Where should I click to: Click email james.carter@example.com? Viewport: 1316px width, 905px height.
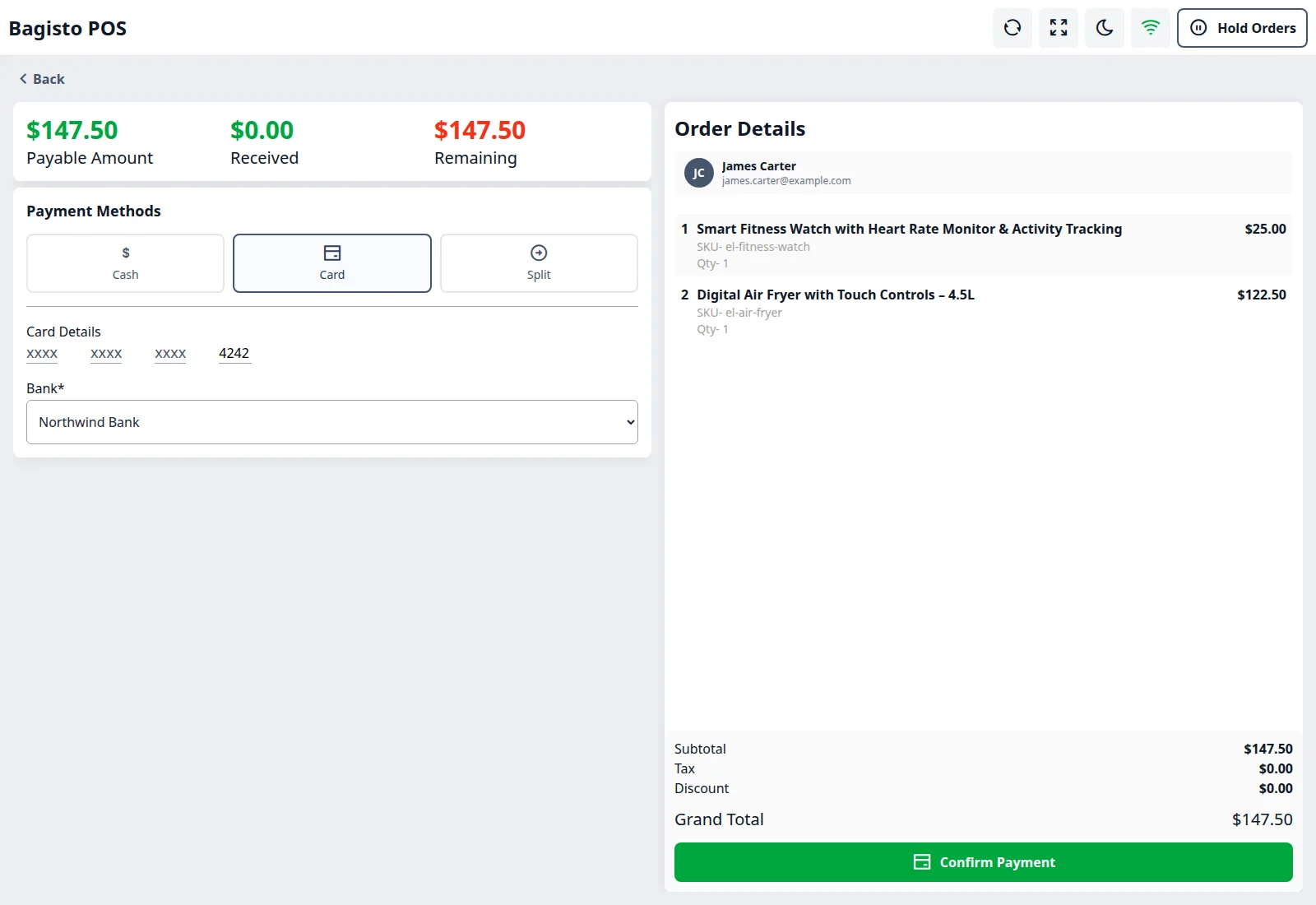[786, 181]
